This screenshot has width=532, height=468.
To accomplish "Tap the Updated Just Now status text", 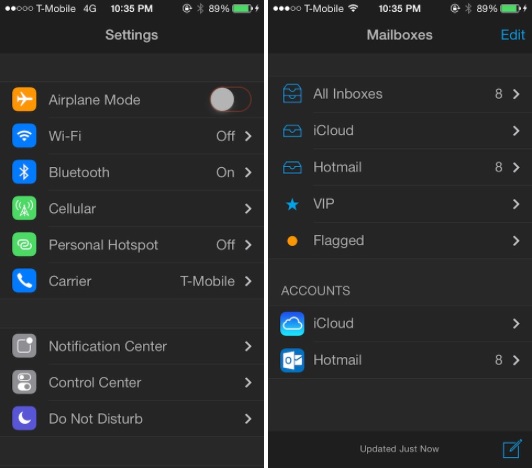I will 399,449.
